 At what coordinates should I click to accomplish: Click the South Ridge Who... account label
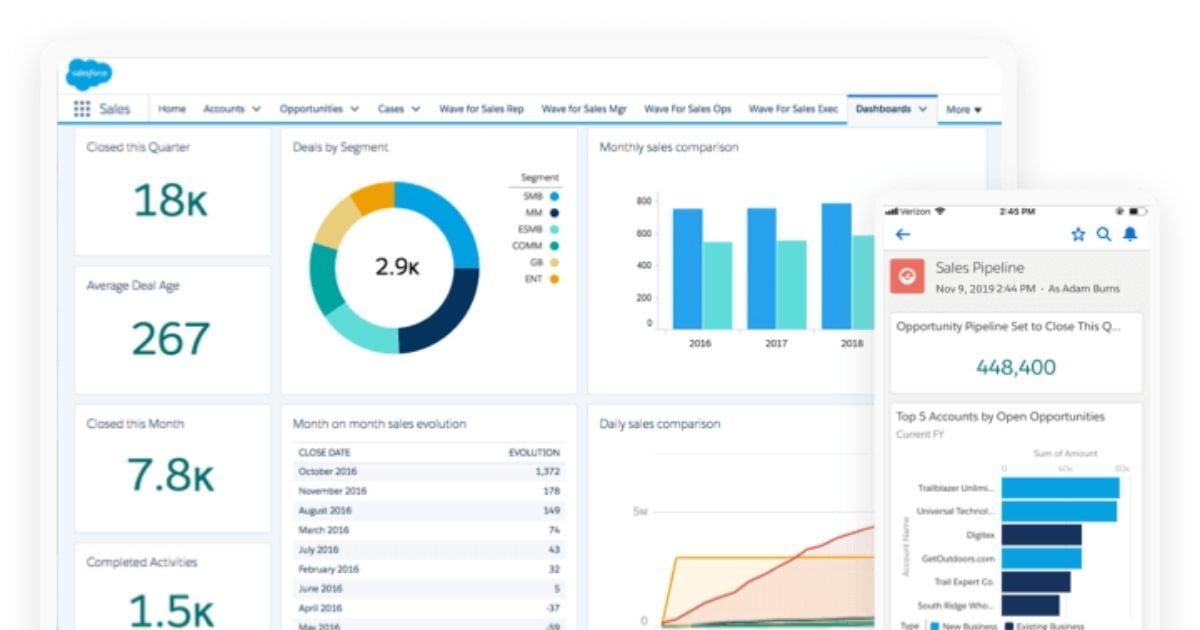click(x=957, y=606)
